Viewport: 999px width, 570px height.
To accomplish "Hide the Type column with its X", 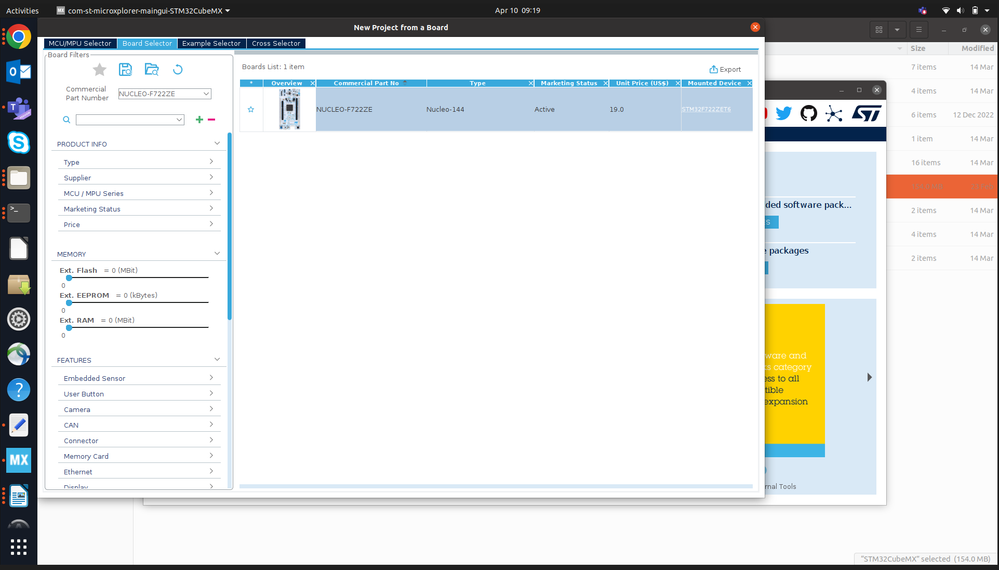I will point(531,83).
